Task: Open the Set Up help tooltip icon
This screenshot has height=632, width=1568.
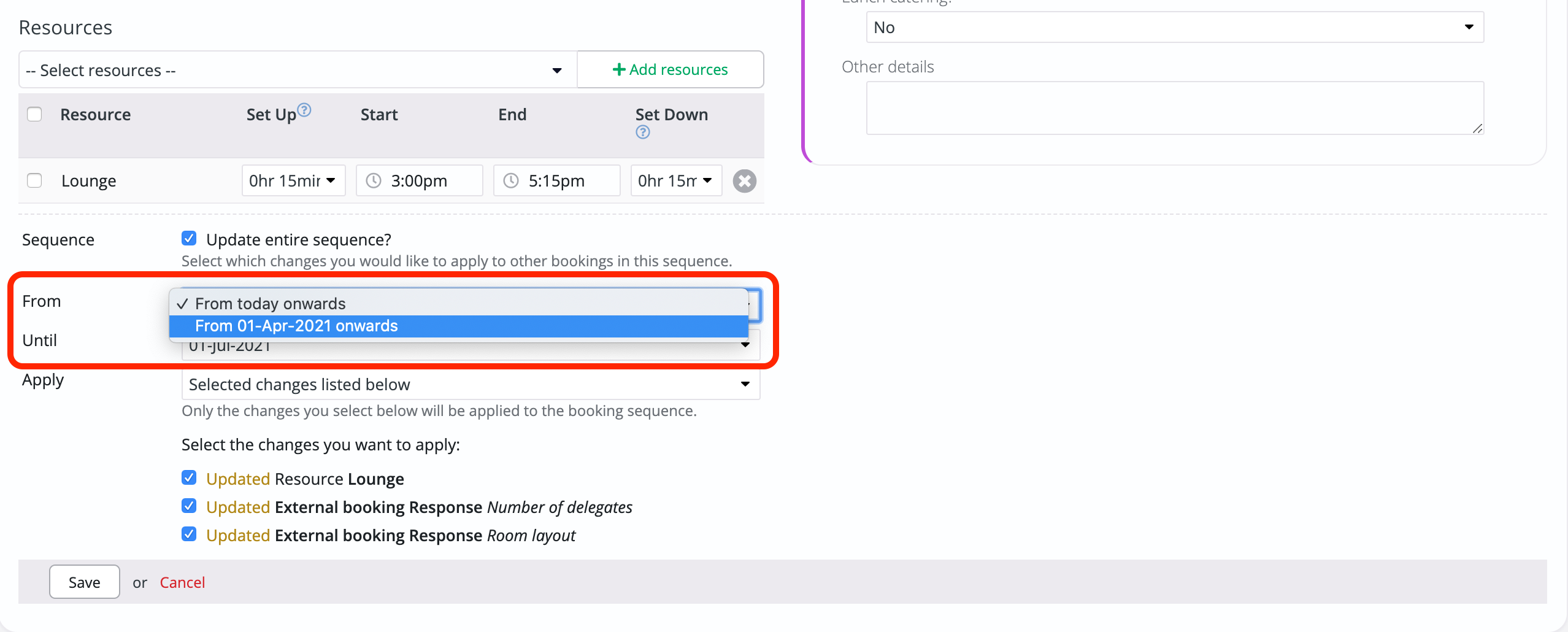Action: tap(305, 109)
